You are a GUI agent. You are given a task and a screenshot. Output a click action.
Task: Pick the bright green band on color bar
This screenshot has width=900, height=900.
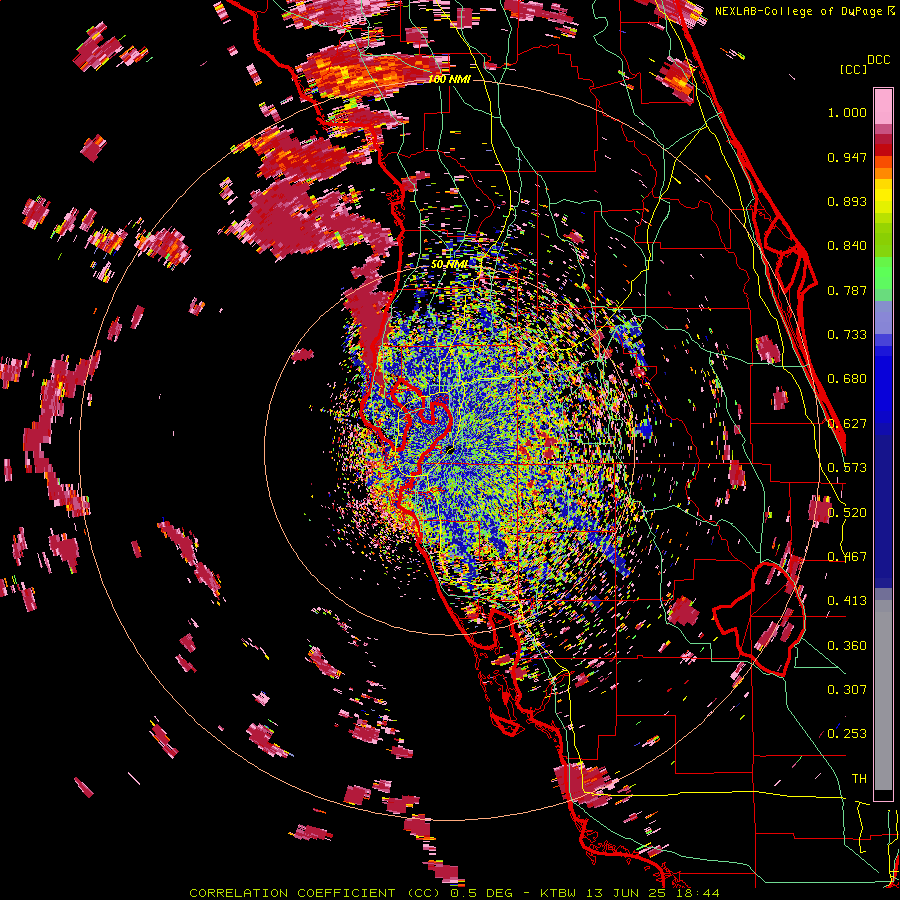(883, 273)
